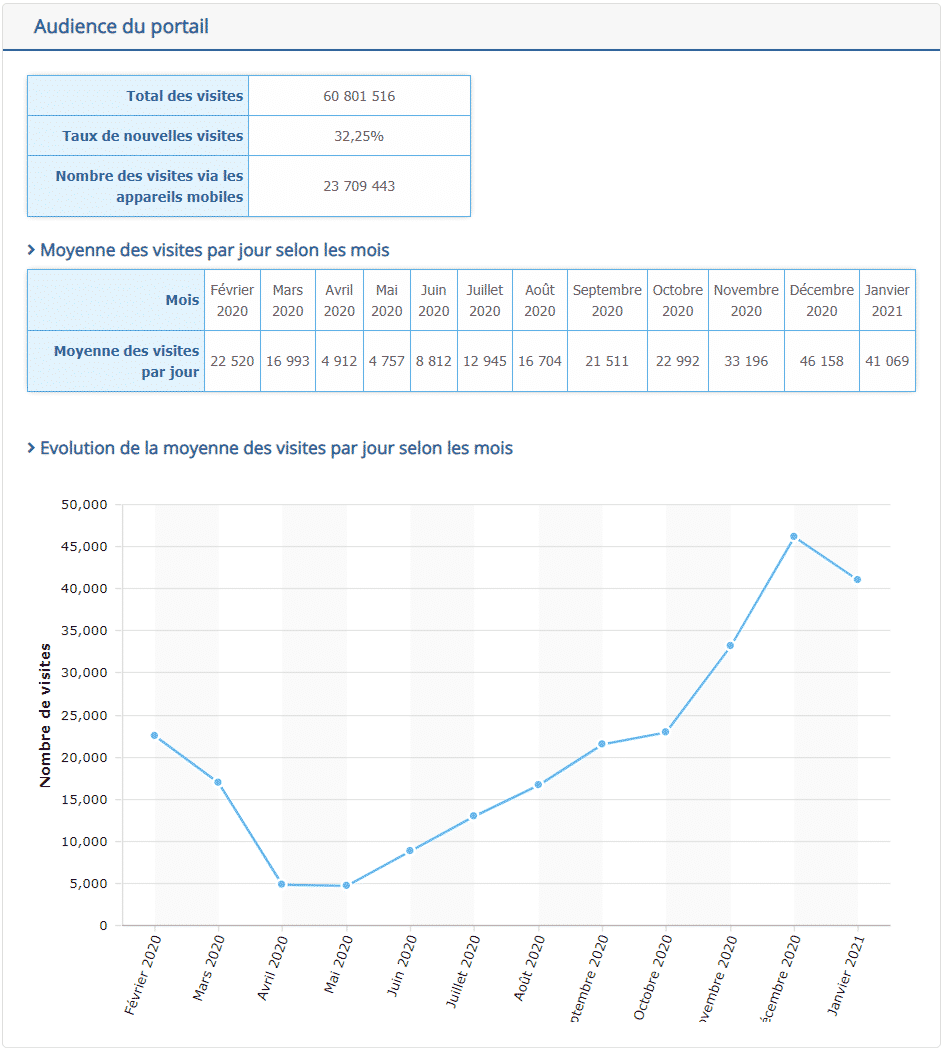Click the Juillet 2020 data point on chart
The width and height of the screenshot is (947, 1053).
[474, 816]
